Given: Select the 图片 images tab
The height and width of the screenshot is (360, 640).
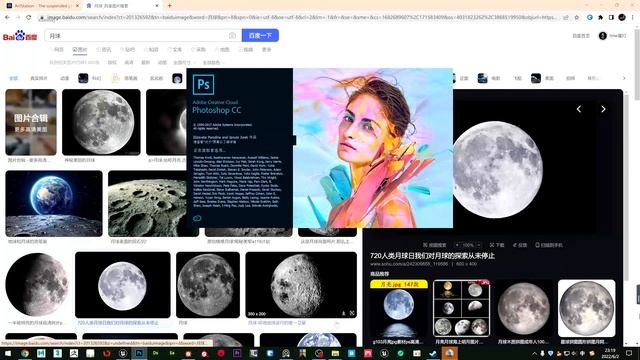Looking at the screenshot, I should tap(80, 49).
